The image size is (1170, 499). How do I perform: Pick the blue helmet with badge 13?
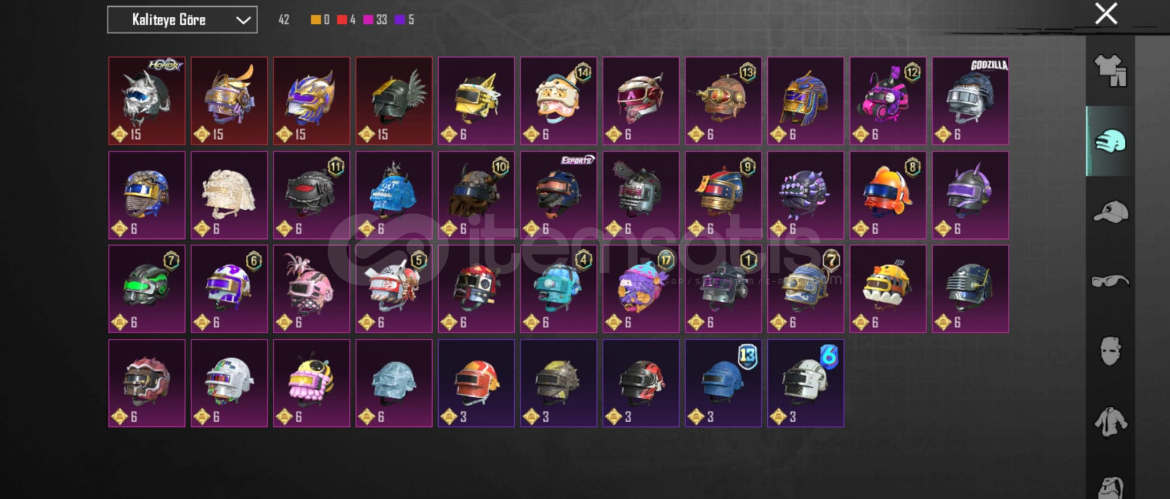point(723,383)
